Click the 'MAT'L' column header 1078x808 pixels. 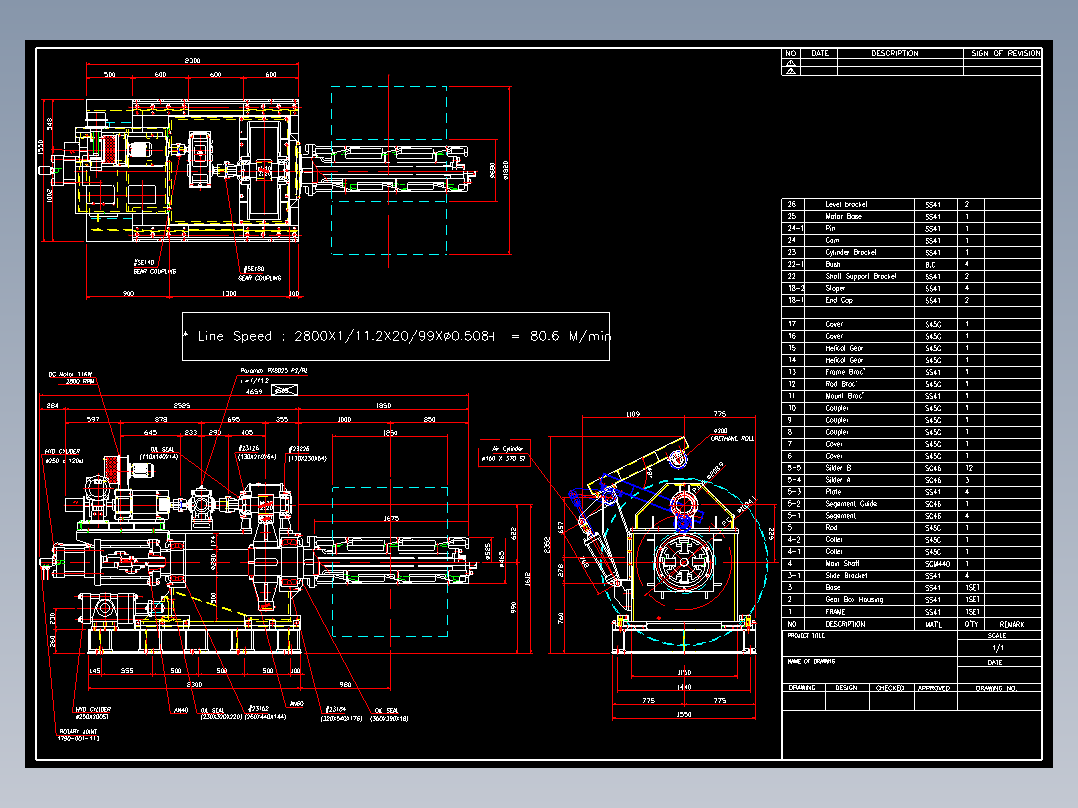coord(934,624)
